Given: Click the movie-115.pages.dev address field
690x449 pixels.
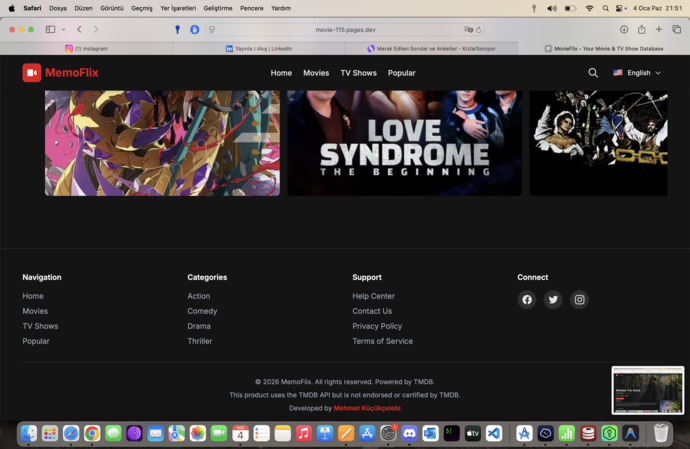Looking at the screenshot, I should (345, 29).
